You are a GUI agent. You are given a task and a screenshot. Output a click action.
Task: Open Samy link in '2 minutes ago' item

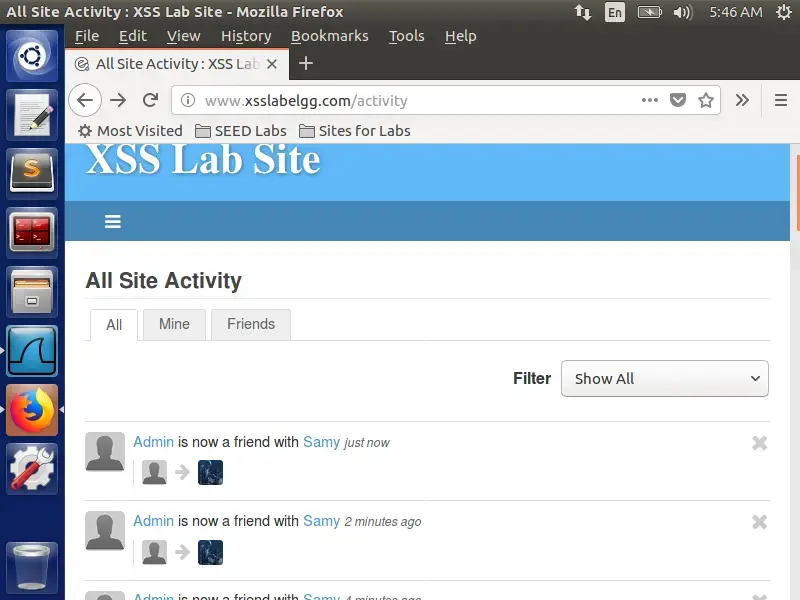(x=321, y=521)
